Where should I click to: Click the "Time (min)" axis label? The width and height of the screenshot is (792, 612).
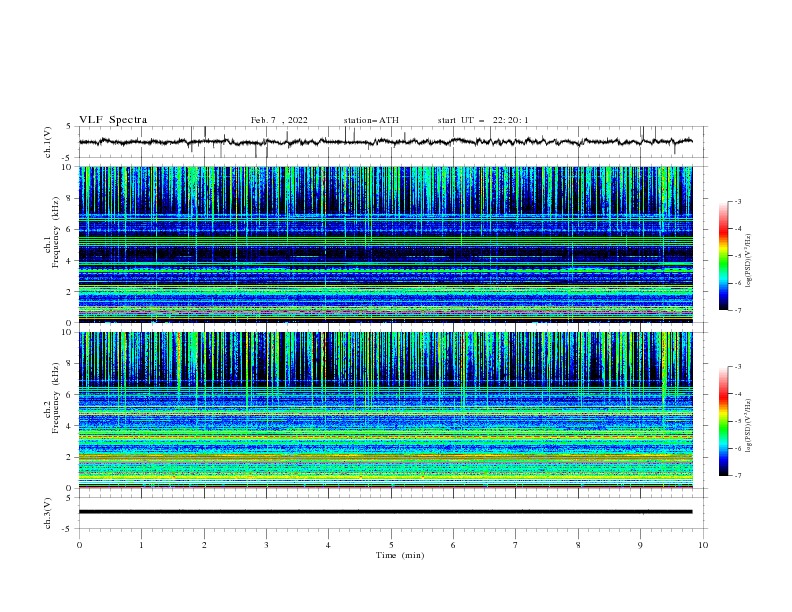coord(400,555)
